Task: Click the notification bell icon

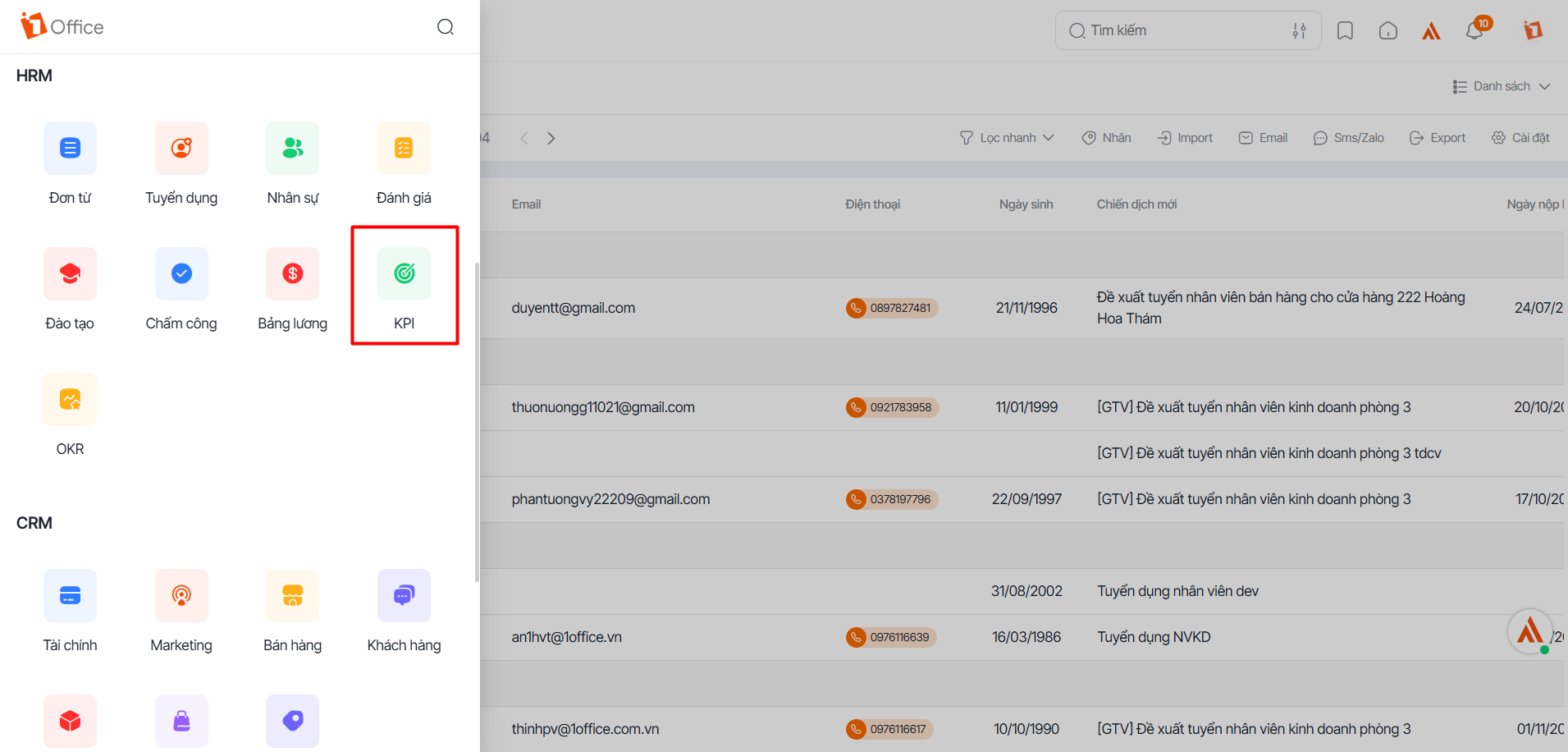Action: click(x=1474, y=31)
